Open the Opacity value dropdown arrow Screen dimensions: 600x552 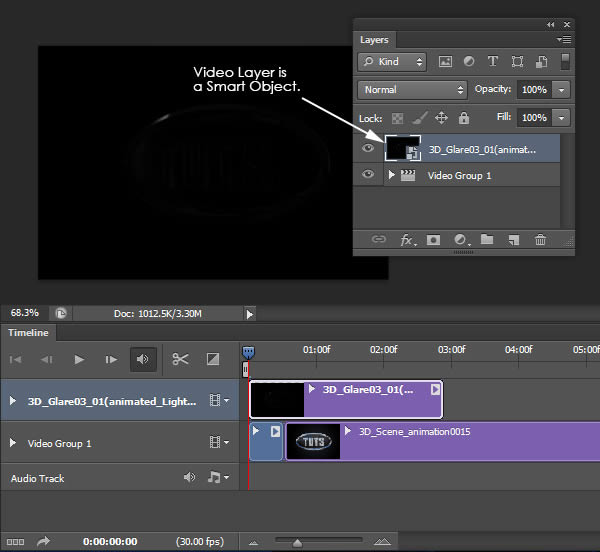(x=561, y=90)
